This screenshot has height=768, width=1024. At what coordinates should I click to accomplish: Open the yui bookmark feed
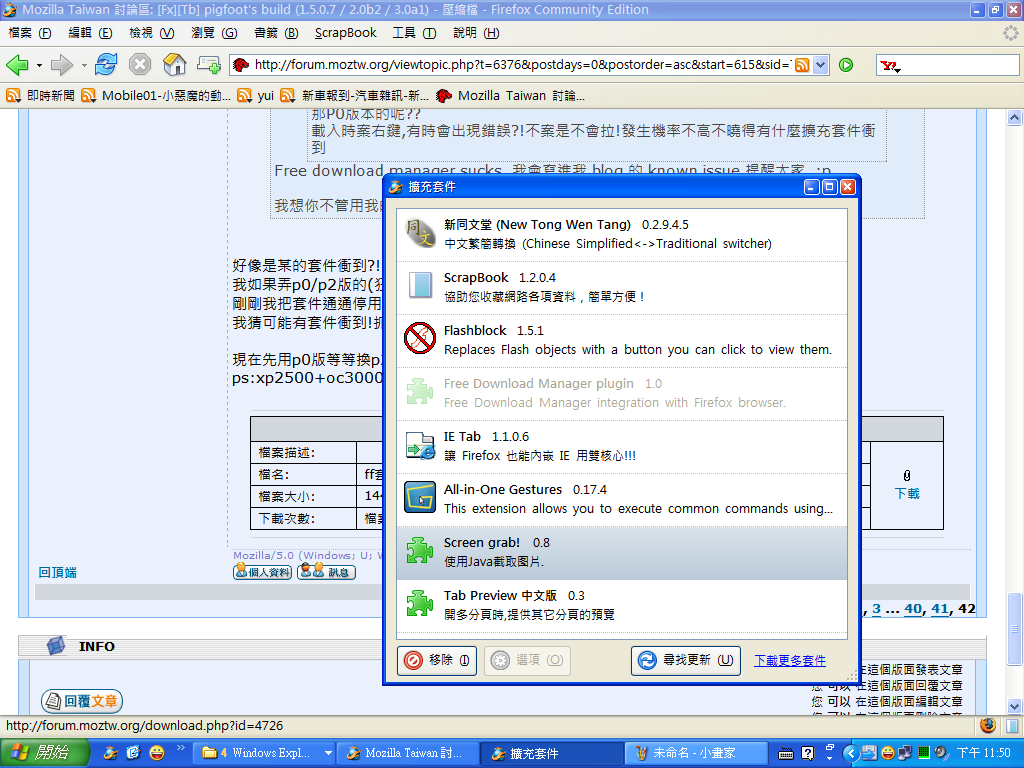coord(255,95)
